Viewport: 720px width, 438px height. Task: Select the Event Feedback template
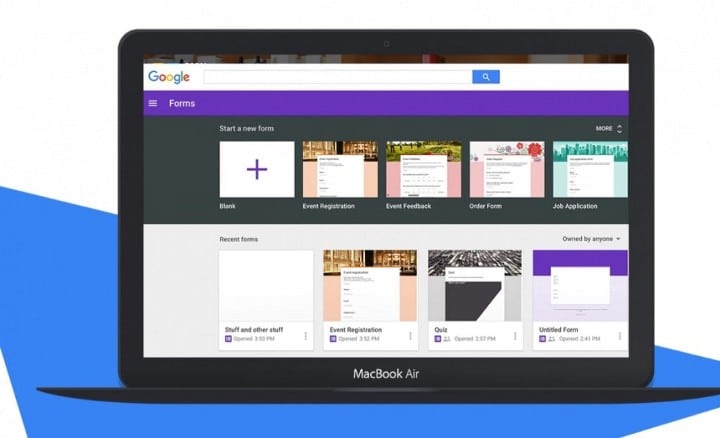click(x=424, y=169)
